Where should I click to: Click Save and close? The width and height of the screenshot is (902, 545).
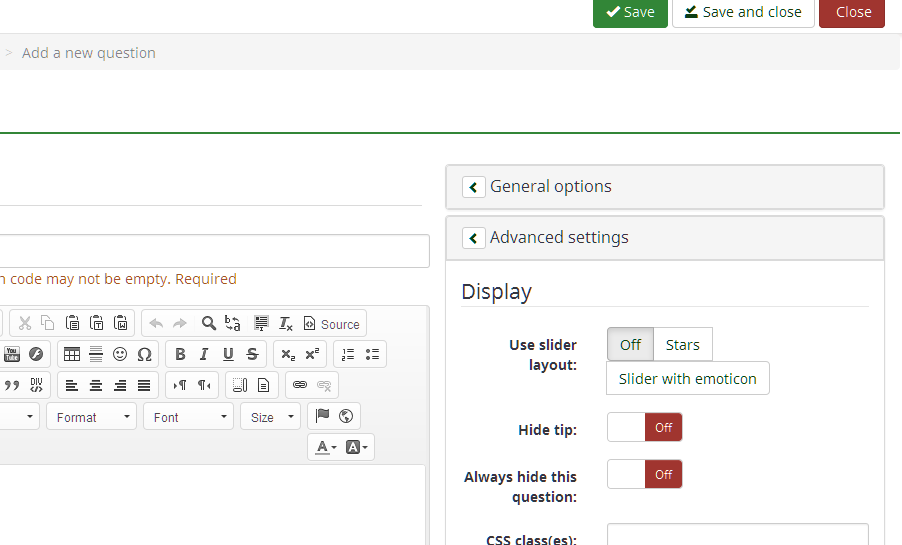[x=743, y=13]
